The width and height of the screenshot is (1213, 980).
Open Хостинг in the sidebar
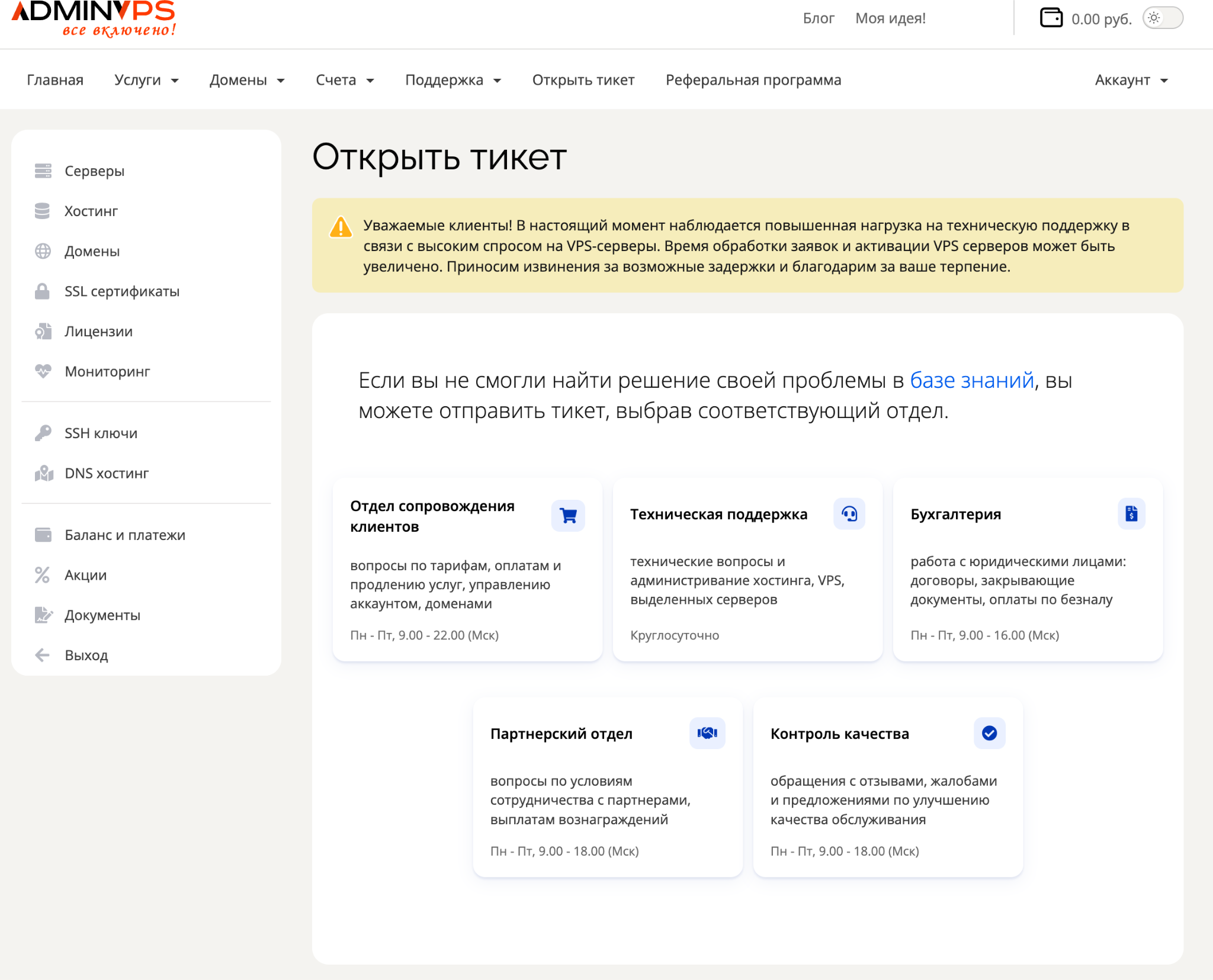coord(91,211)
